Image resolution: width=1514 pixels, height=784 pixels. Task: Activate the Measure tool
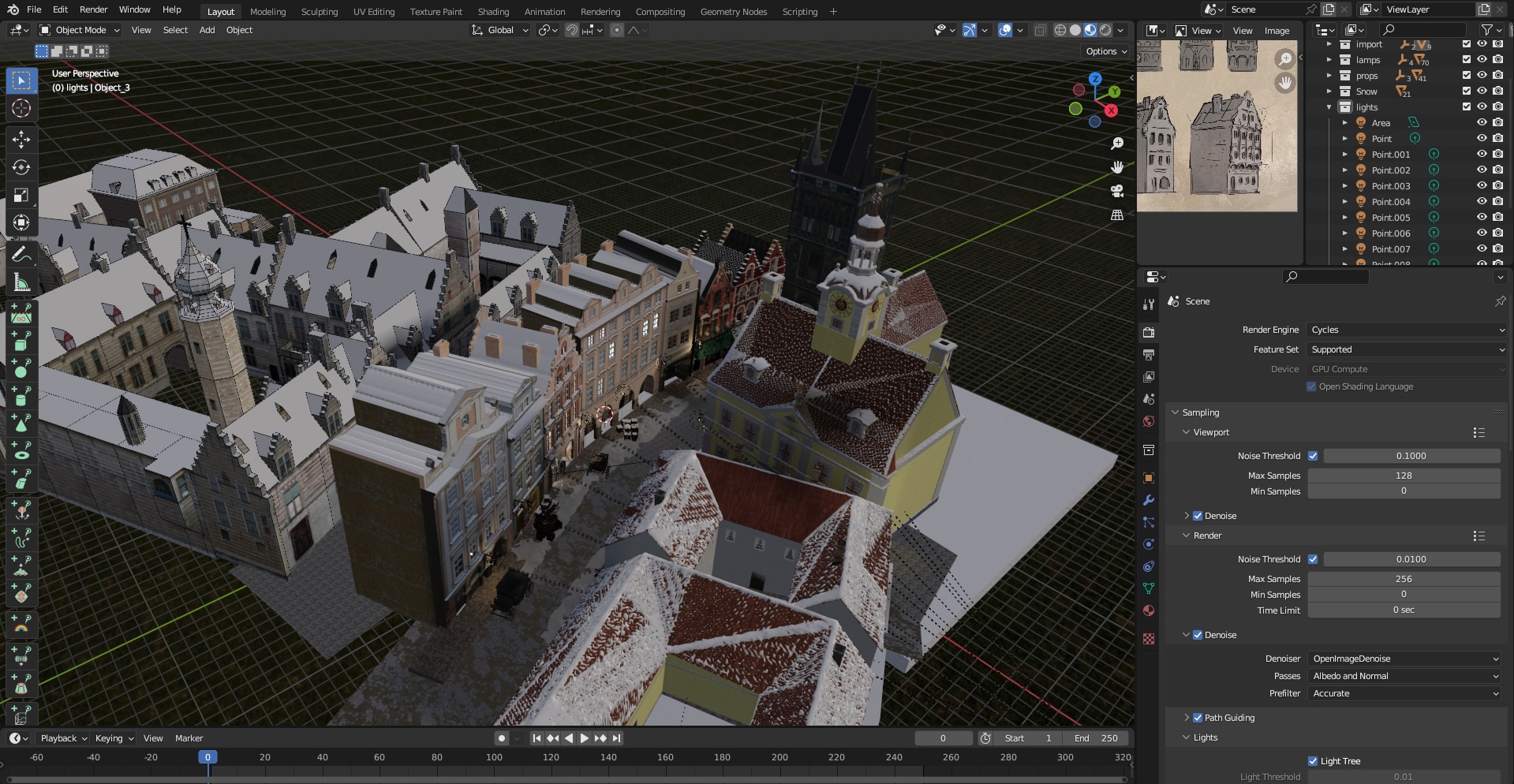(21, 282)
